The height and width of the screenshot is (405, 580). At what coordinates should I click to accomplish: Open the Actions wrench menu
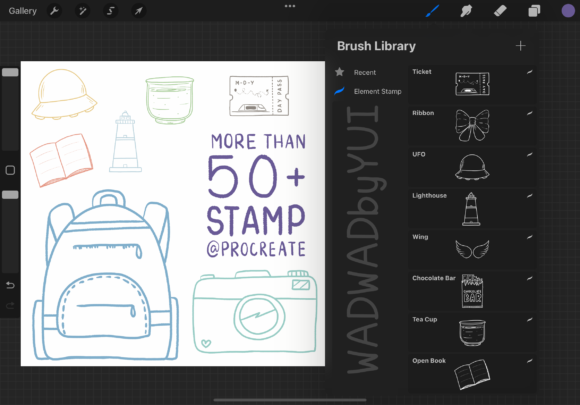point(54,11)
